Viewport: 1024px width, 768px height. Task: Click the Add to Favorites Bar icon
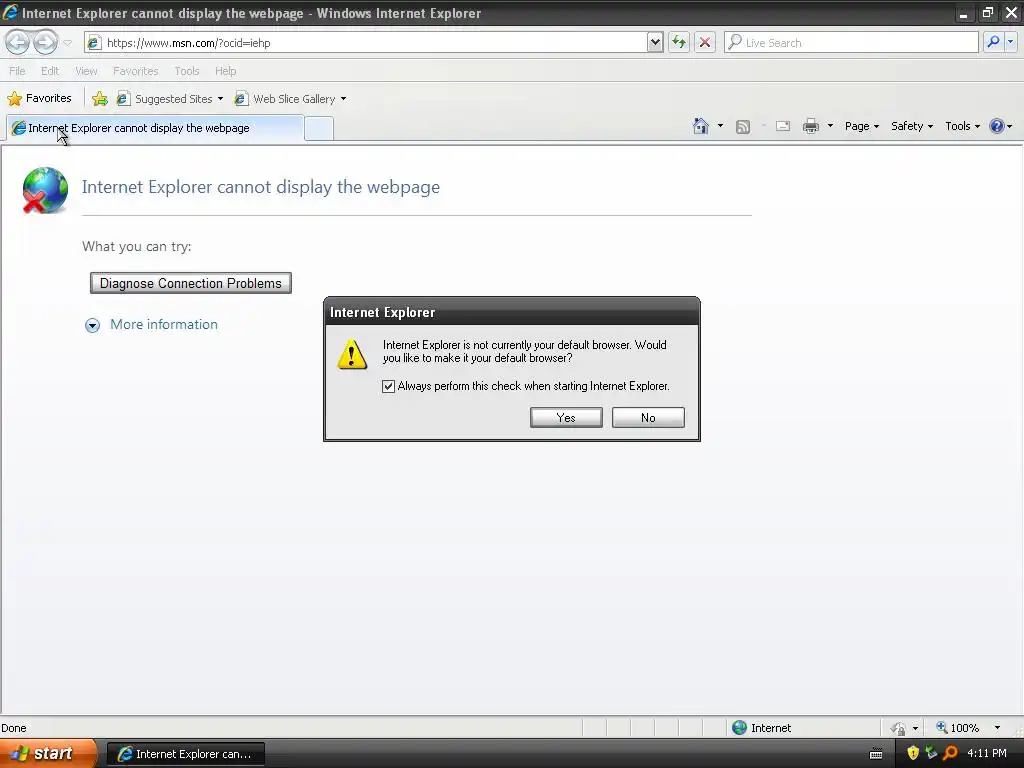click(100, 99)
